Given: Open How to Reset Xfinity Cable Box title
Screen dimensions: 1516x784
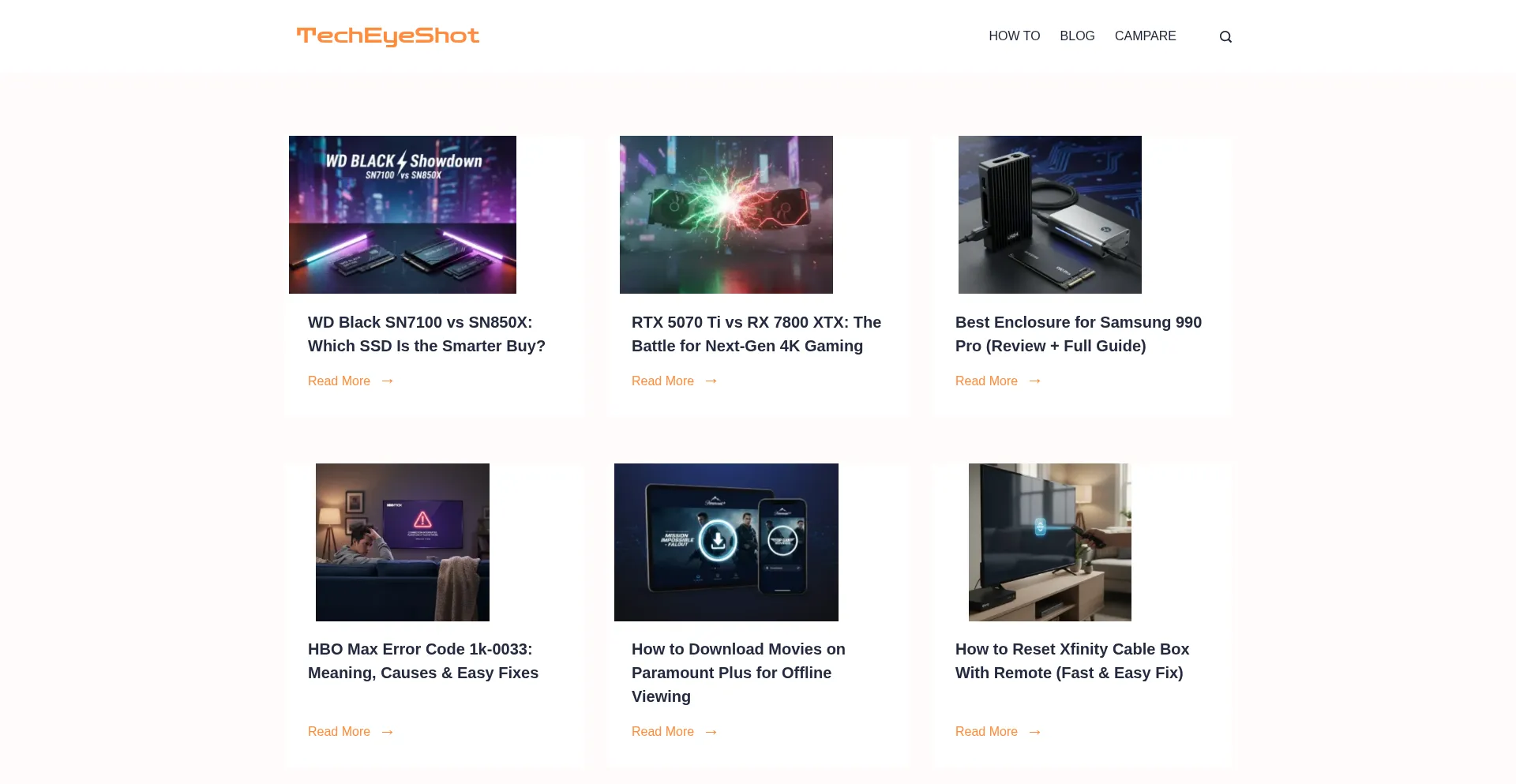Looking at the screenshot, I should (x=1072, y=661).
